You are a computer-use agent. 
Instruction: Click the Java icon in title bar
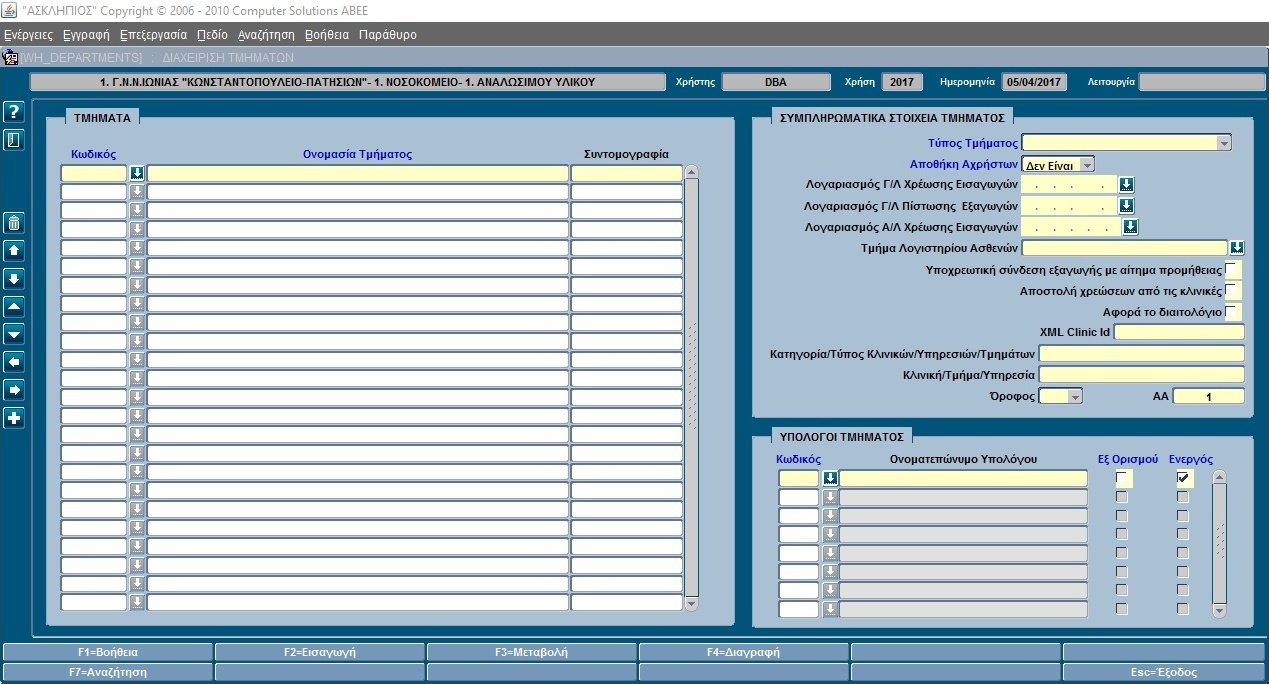[x=10, y=10]
